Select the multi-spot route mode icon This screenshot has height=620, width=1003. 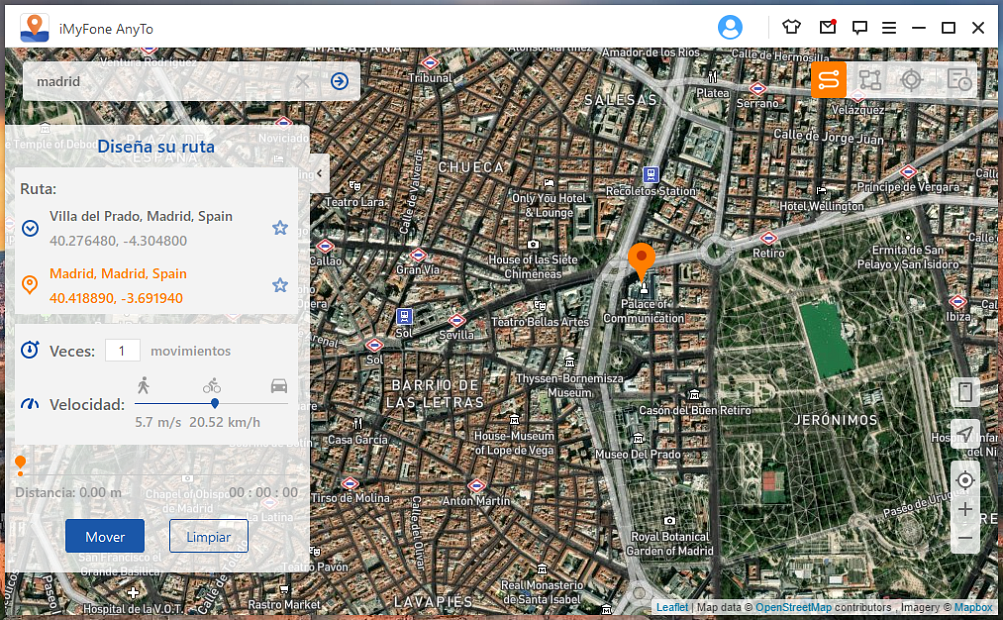pos(870,80)
